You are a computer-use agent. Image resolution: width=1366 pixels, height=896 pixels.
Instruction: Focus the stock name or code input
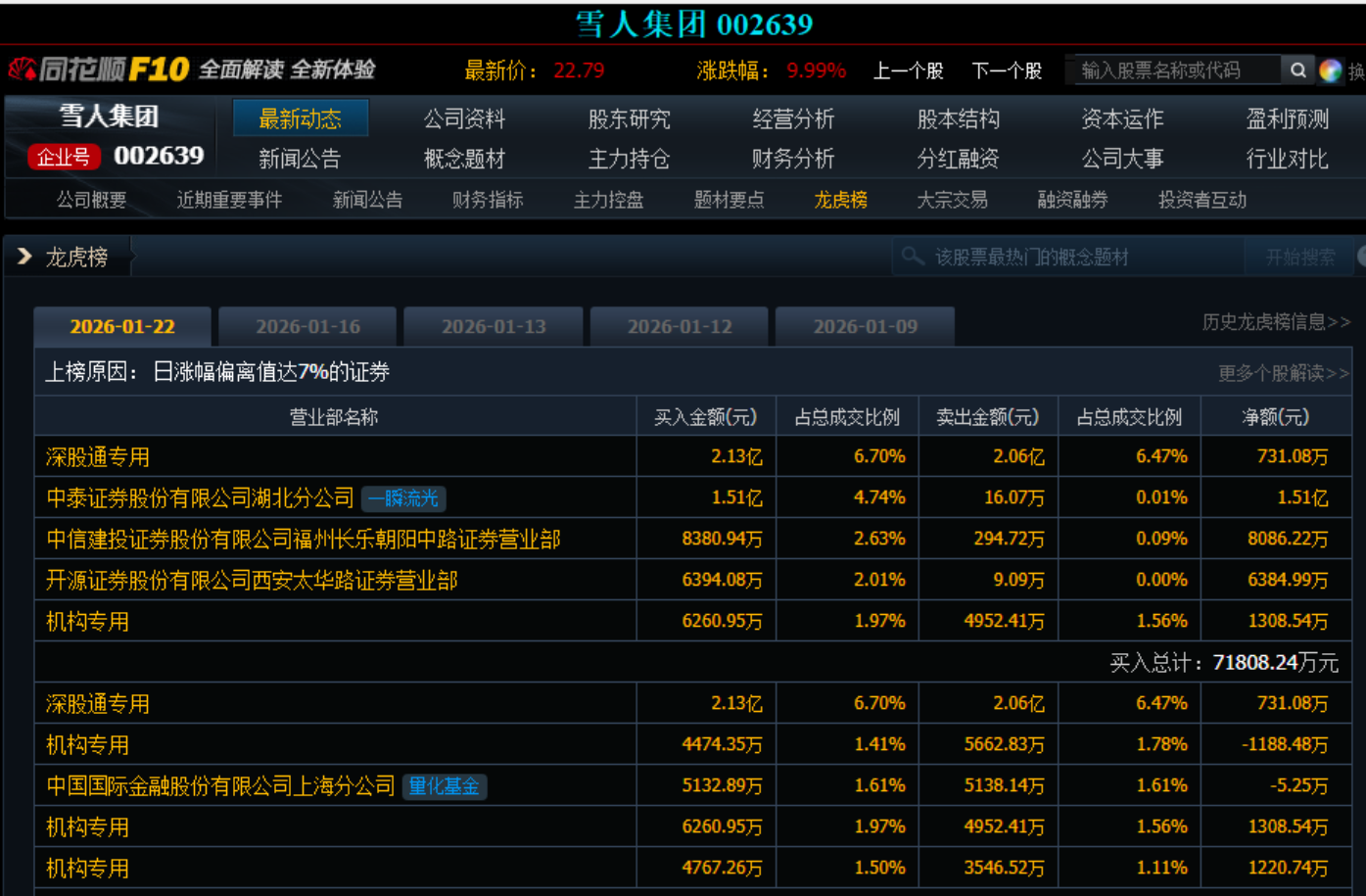point(1175,70)
